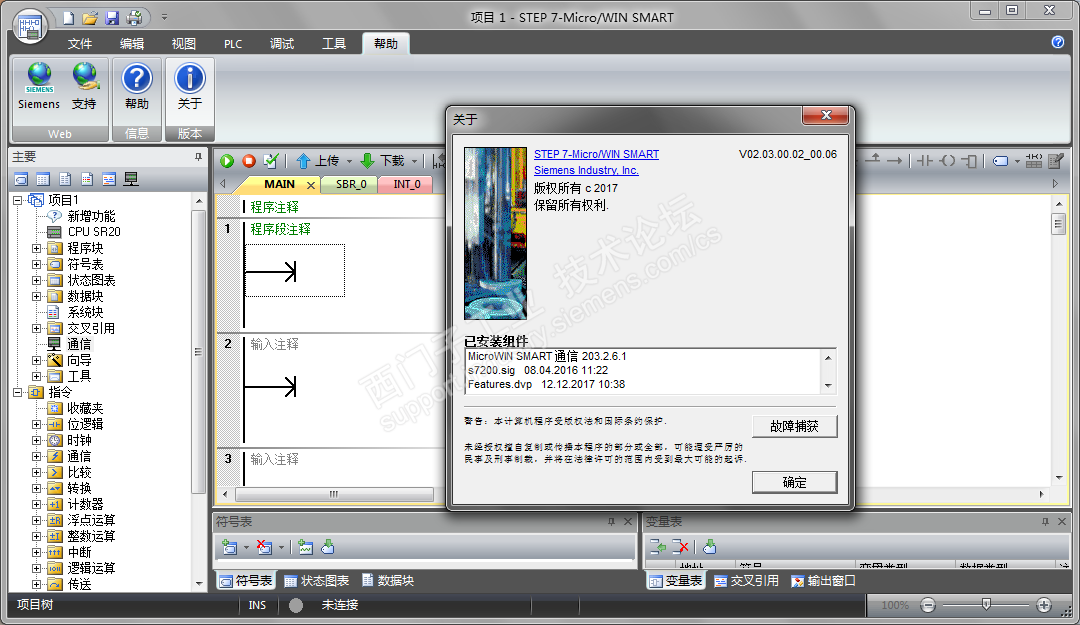Close the MAIN editor tab
1080x625 pixels.
[311, 185]
